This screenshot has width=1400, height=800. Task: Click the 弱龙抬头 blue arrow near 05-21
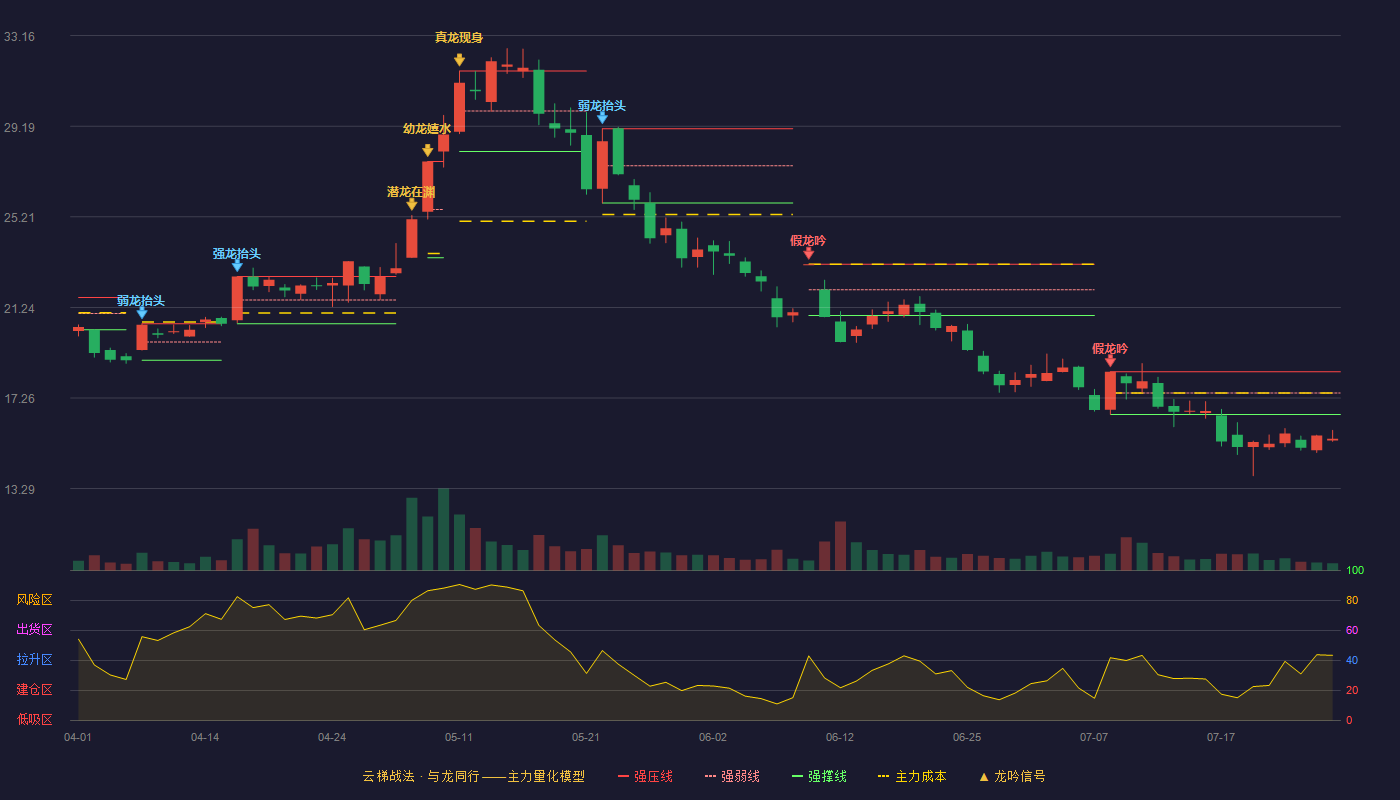(x=602, y=118)
